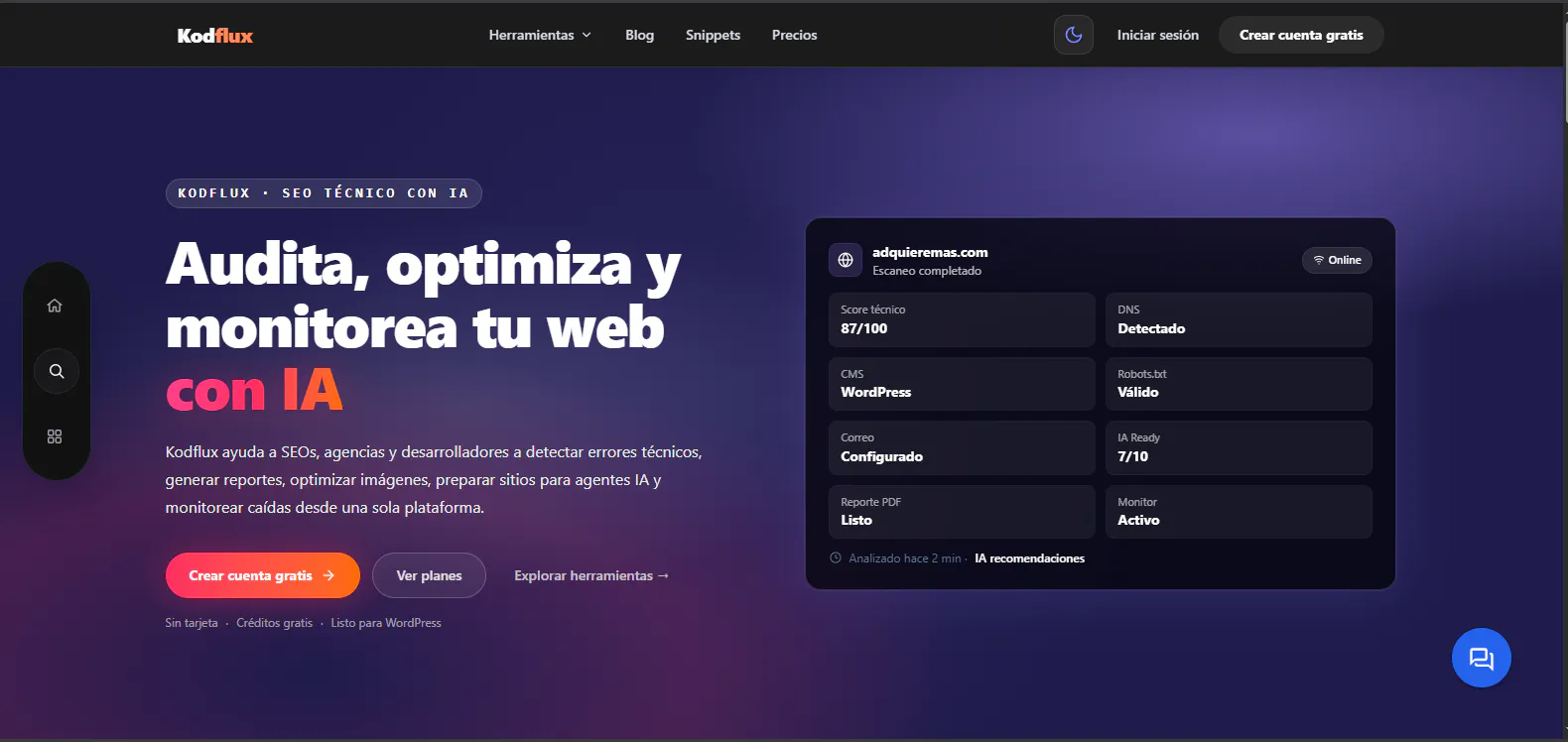
Task: Click the 'Audita, optimiza y' headline
Action: [424, 266]
